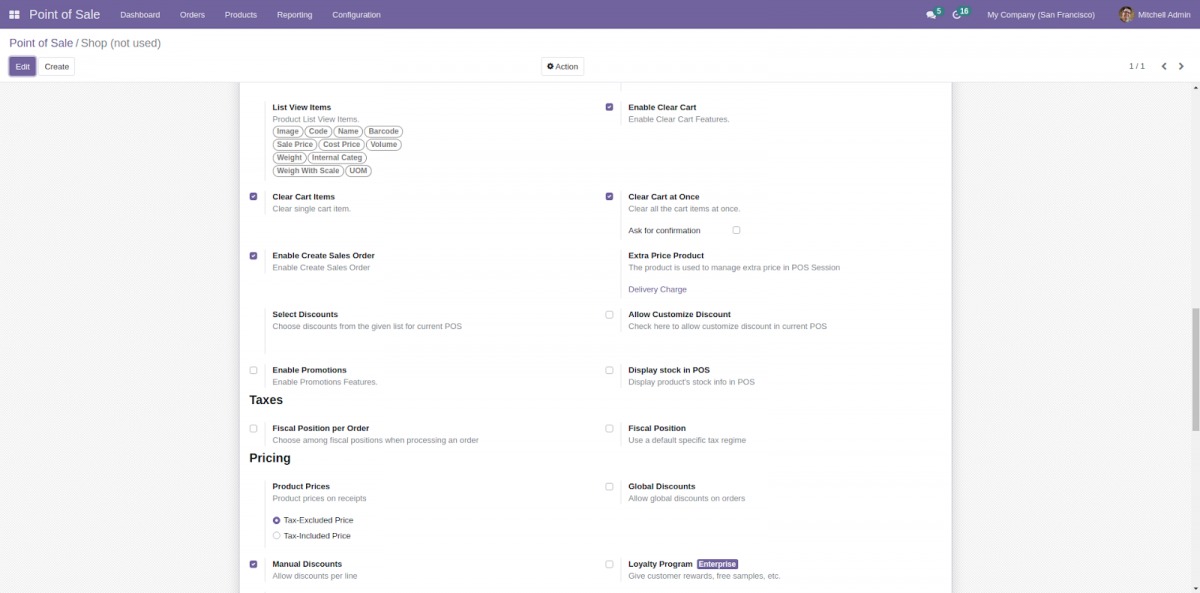Click the Point of Sale breadcrumb
The height and width of the screenshot is (593, 1200).
41,43
